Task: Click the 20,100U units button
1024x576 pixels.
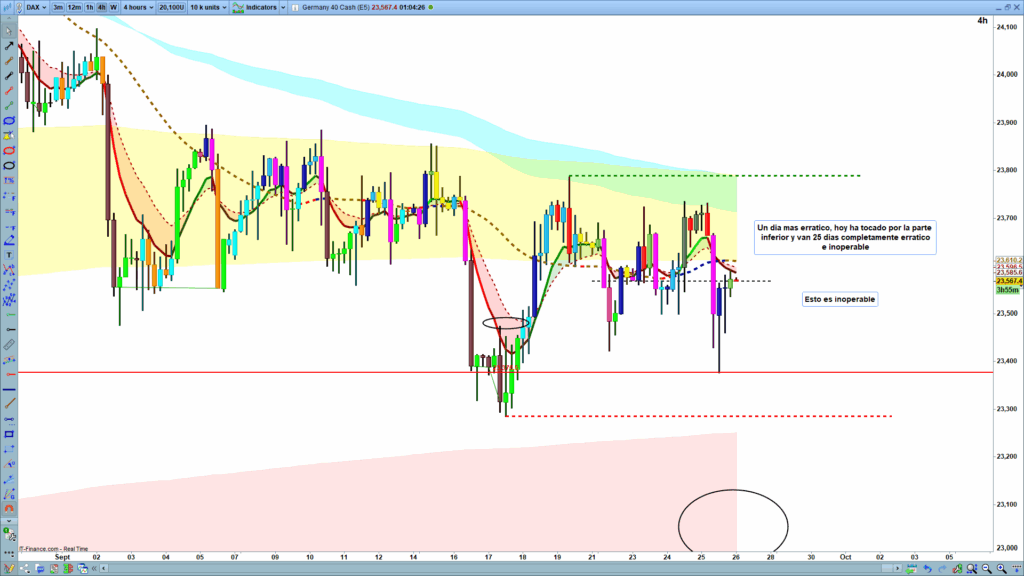Action: (x=170, y=7)
